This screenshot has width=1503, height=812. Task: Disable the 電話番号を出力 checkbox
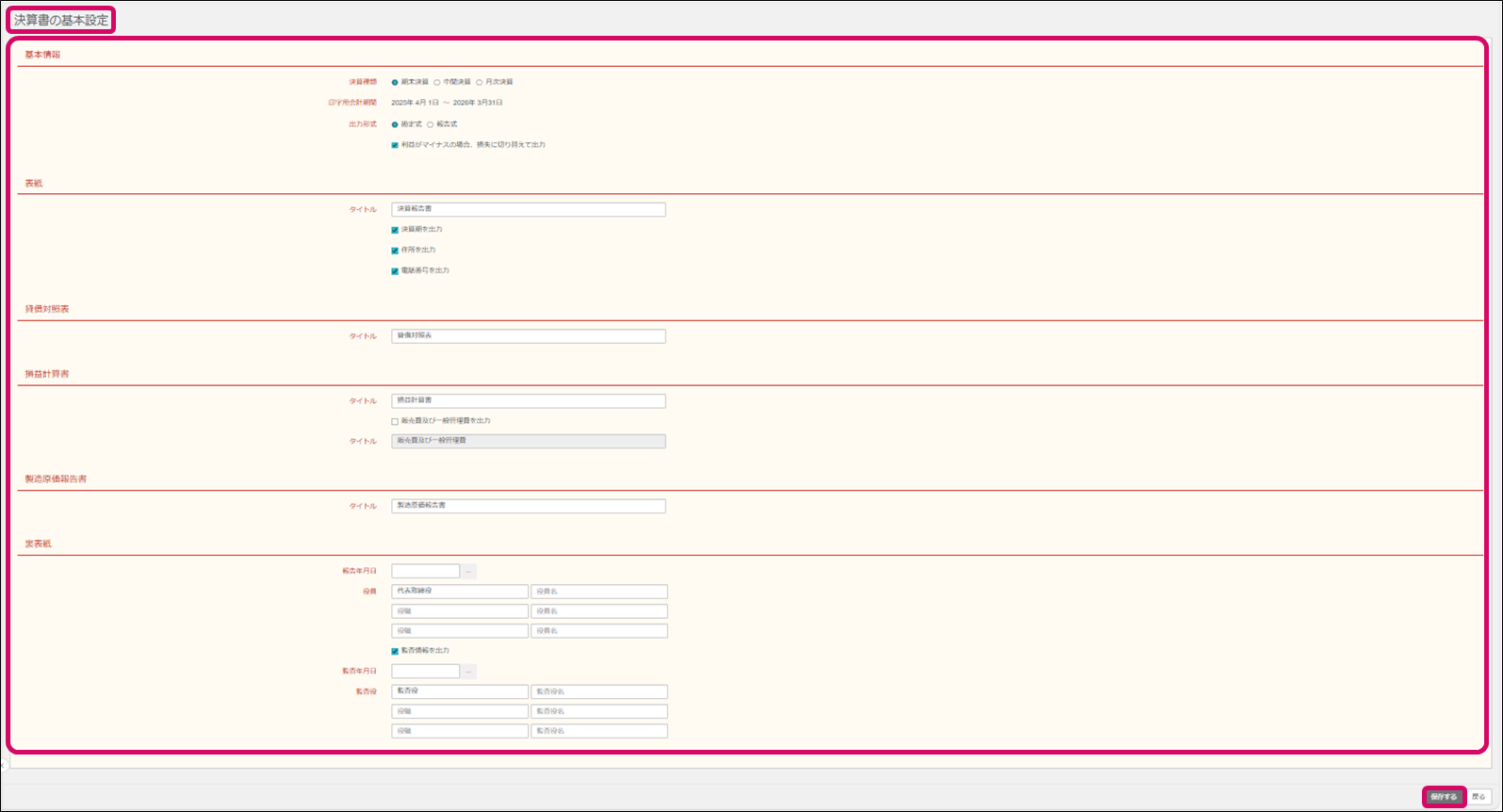(x=395, y=271)
